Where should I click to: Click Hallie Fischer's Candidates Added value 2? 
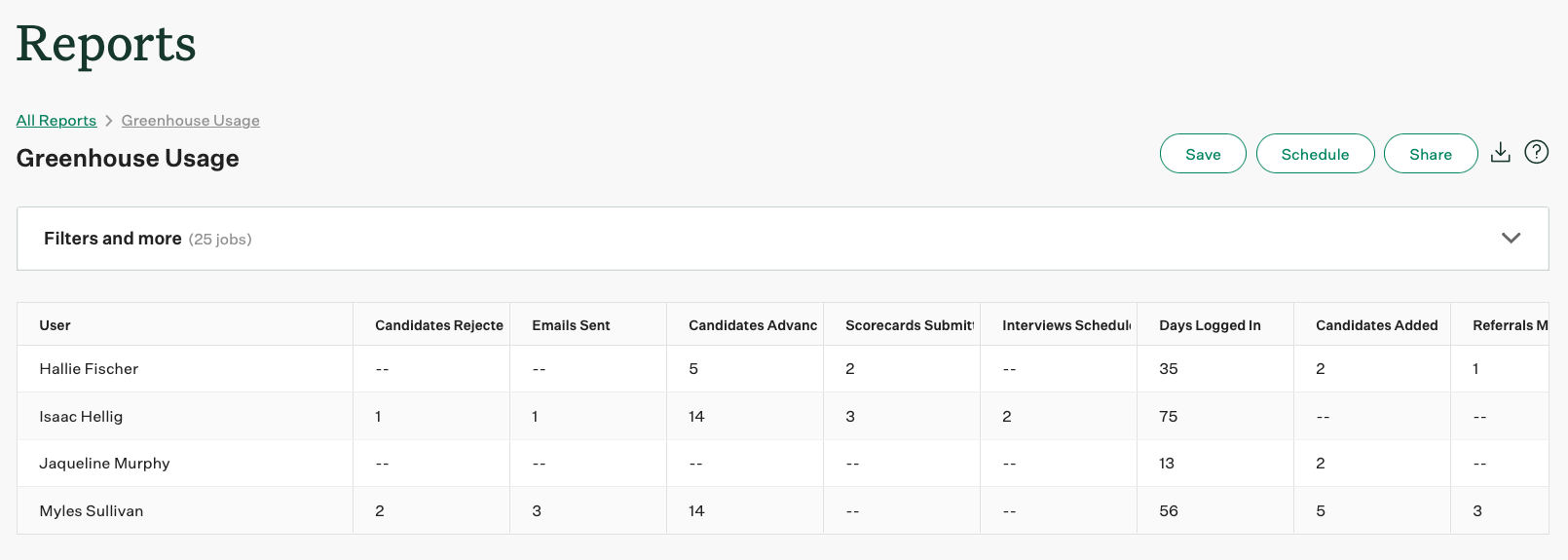click(x=1321, y=369)
